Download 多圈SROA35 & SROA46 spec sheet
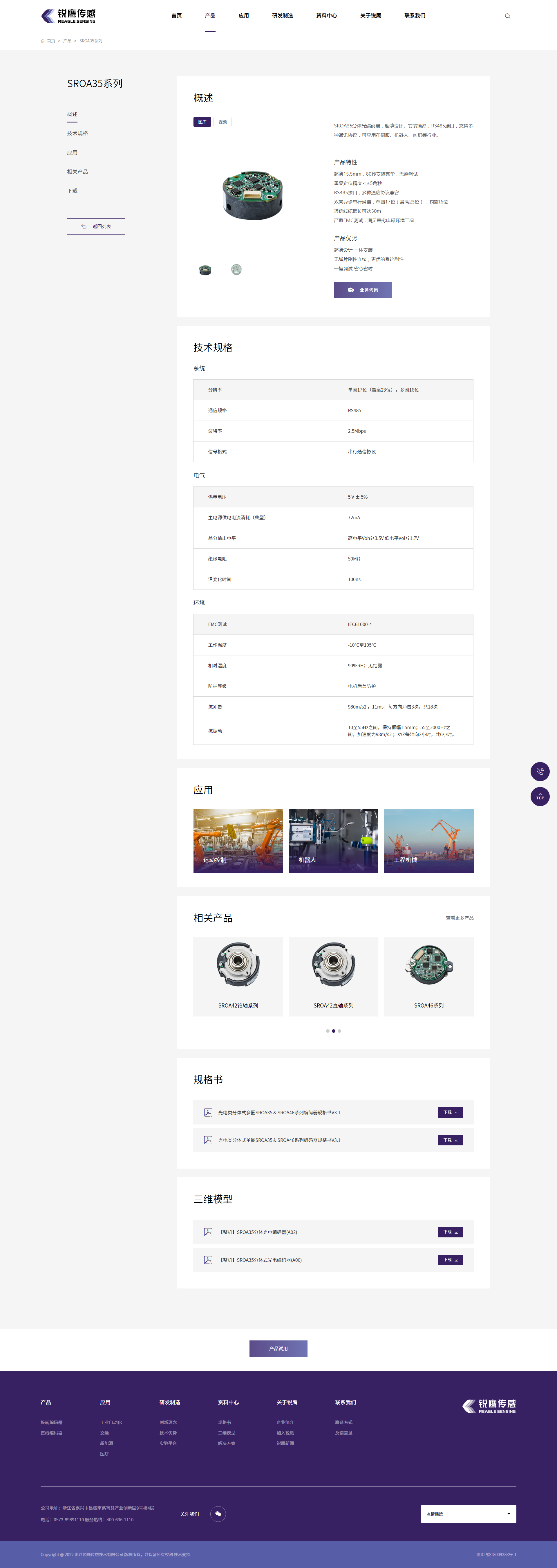This screenshot has height=1568, width=557. tap(451, 1113)
